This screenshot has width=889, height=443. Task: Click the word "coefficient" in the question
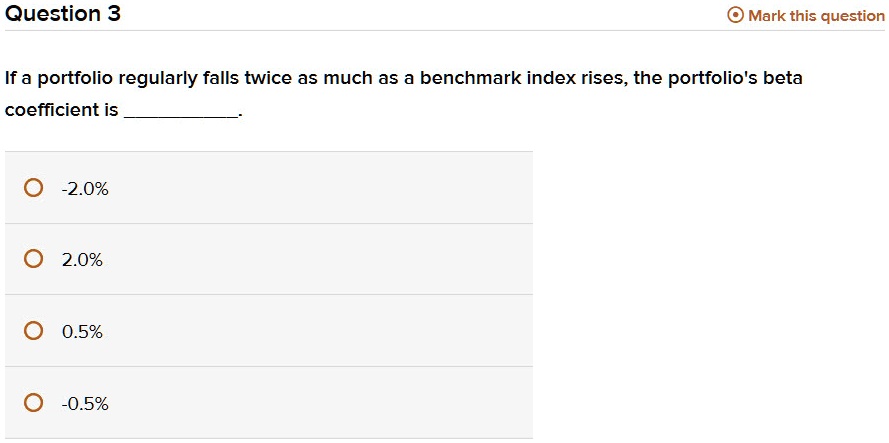(51, 110)
